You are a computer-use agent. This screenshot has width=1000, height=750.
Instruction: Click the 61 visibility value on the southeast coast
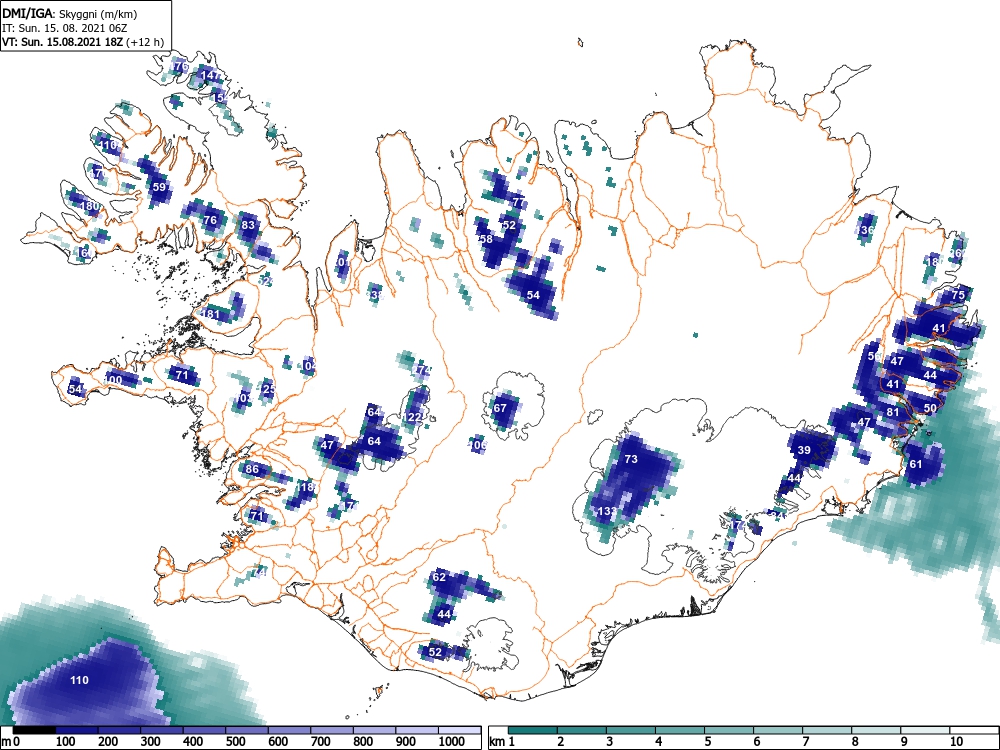[916, 464]
